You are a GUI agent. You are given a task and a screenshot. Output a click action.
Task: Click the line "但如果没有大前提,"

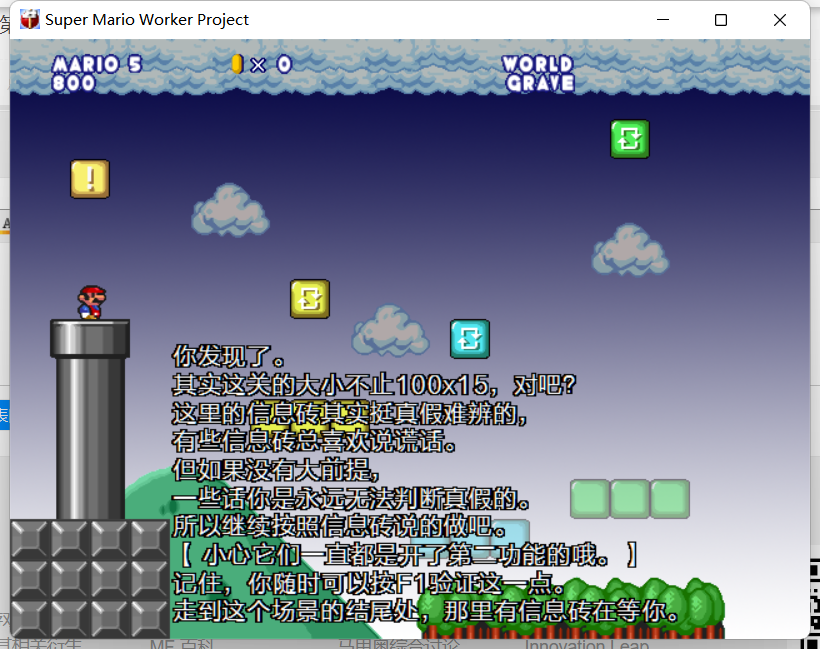276,470
